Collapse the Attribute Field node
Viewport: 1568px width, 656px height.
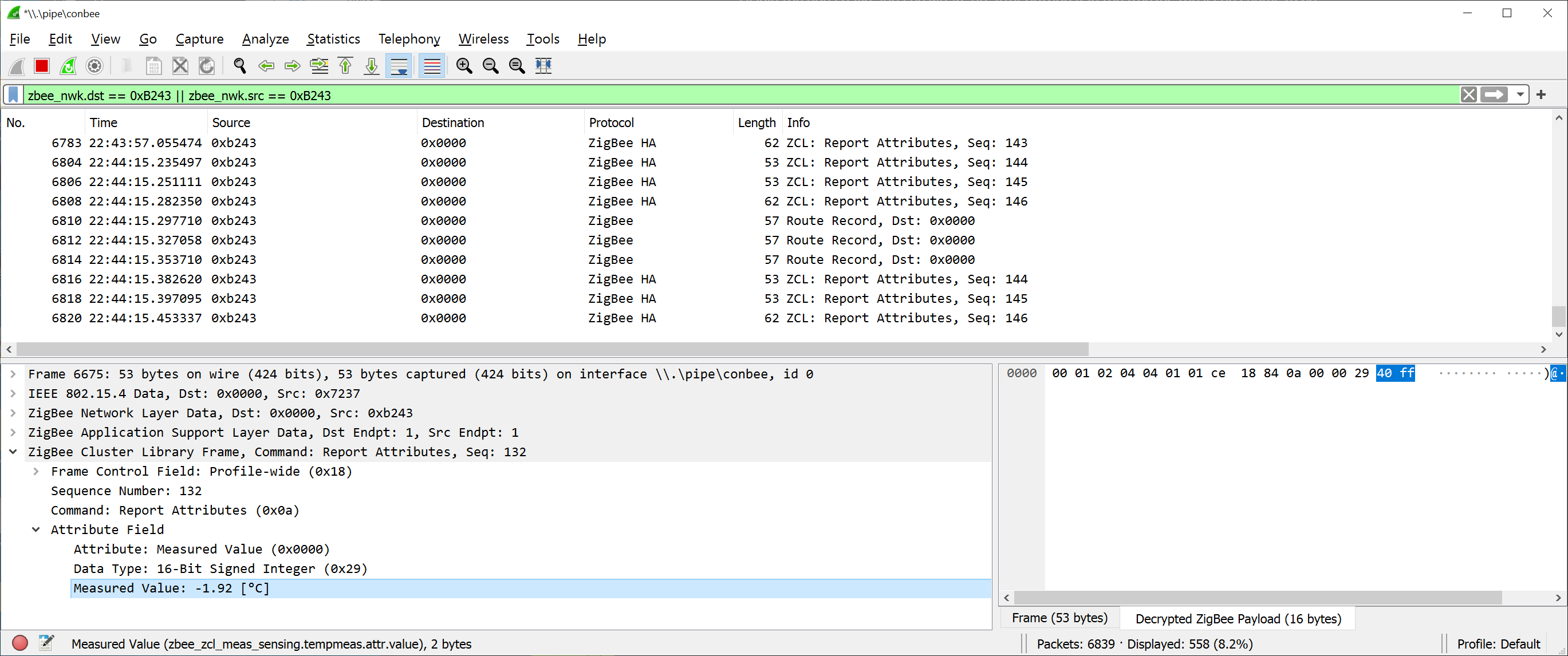click(36, 530)
